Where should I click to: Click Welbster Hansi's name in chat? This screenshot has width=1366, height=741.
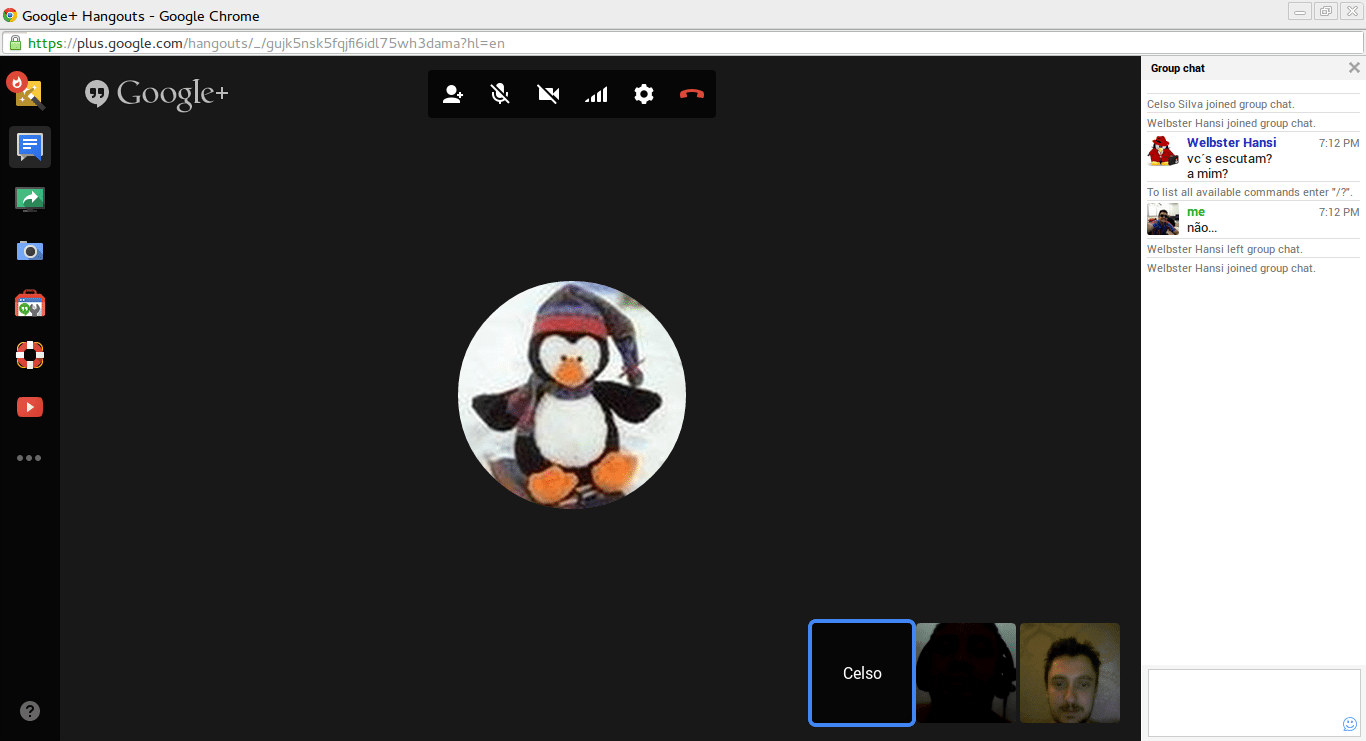point(1231,142)
